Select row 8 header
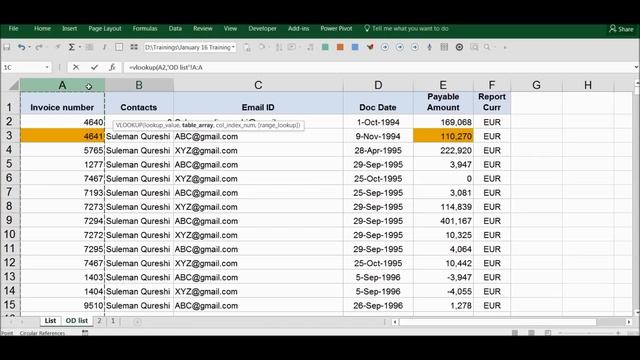 (x=9, y=207)
